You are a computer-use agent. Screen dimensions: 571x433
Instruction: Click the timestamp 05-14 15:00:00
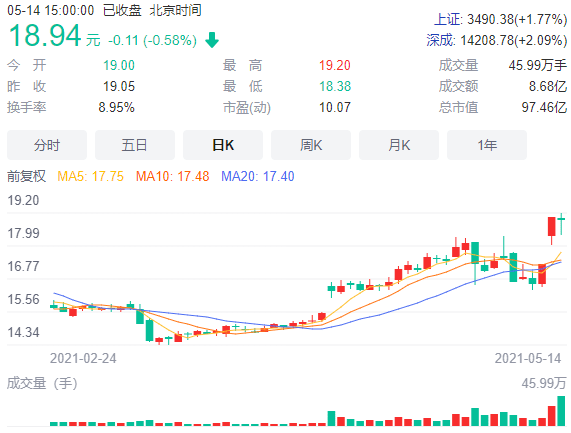click(51, 10)
